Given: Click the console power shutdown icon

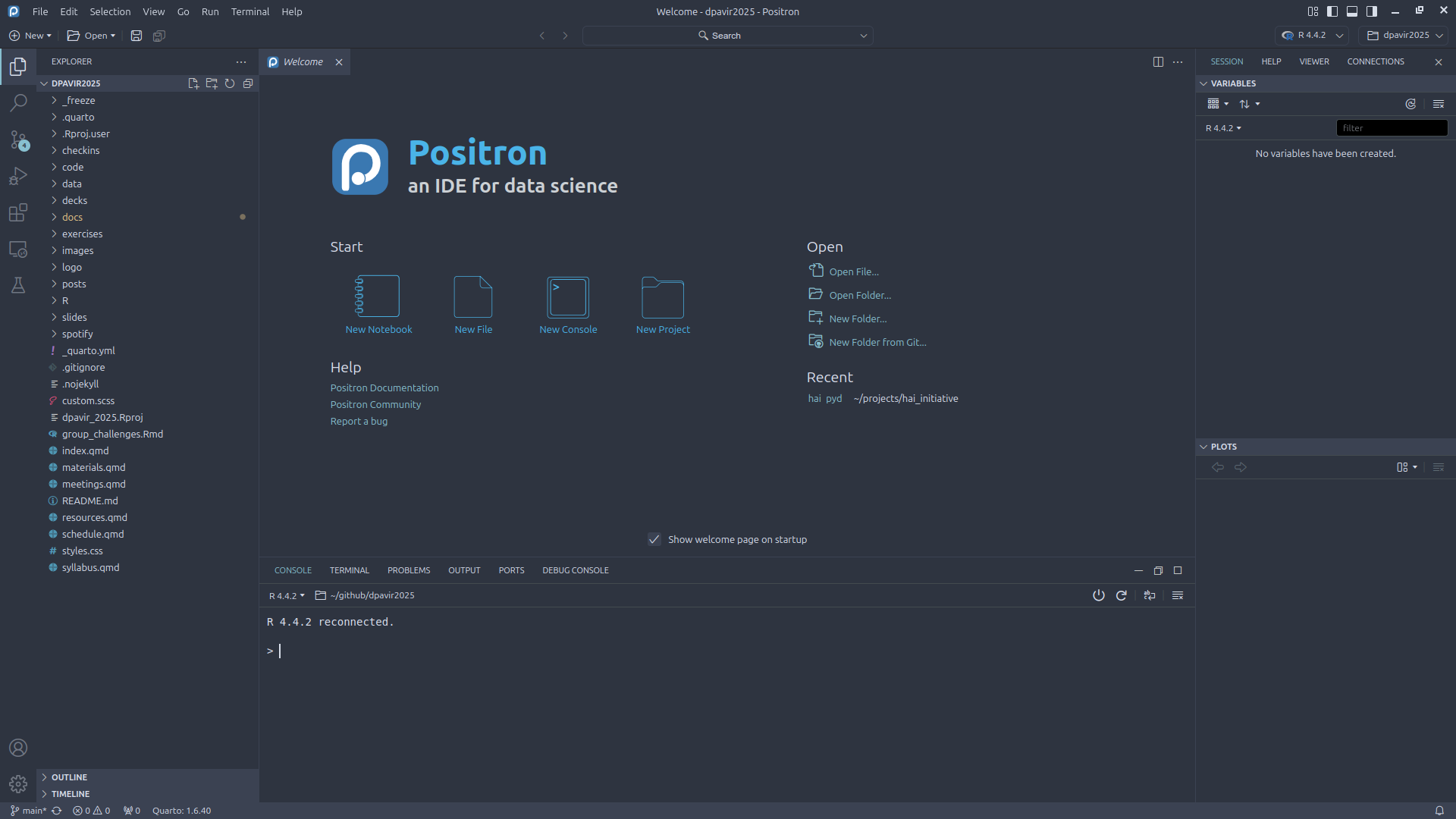Looking at the screenshot, I should point(1098,595).
